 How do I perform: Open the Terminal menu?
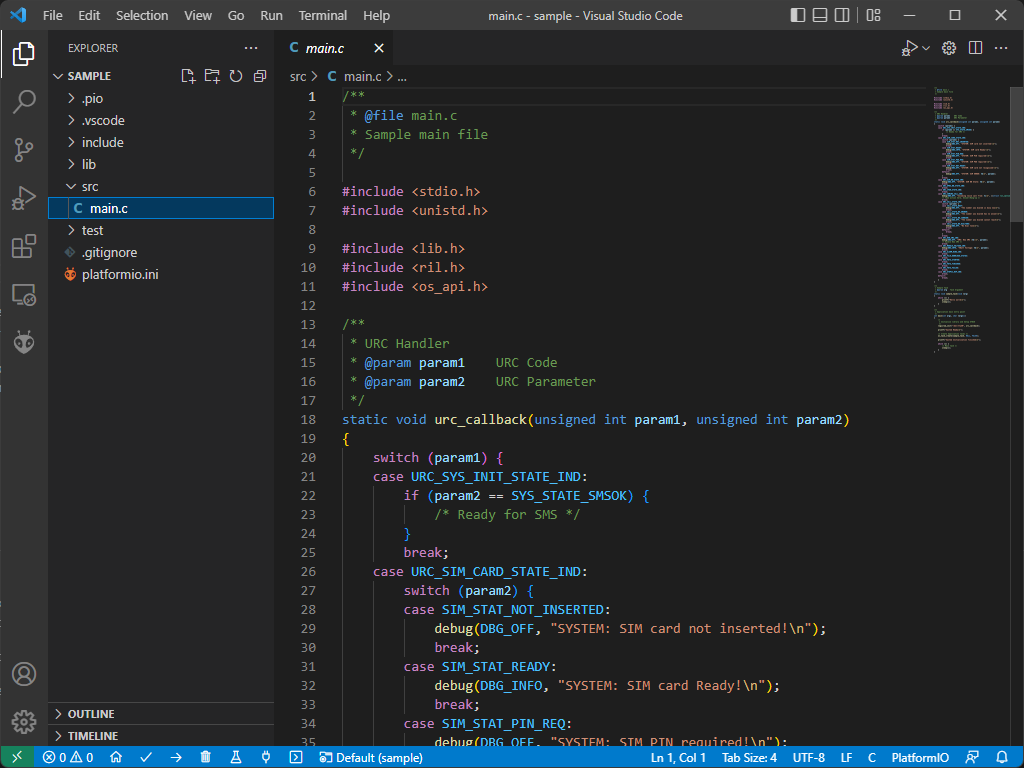click(323, 15)
